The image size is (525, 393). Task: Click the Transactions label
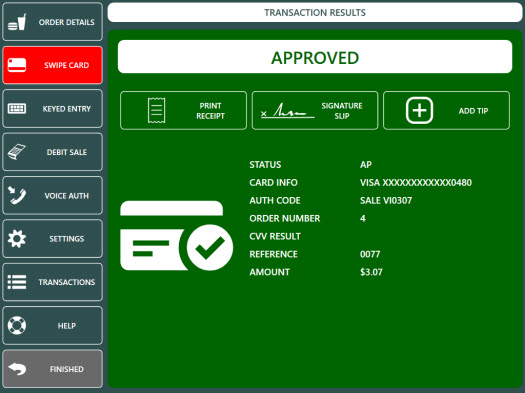pyautogui.click(x=67, y=282)
